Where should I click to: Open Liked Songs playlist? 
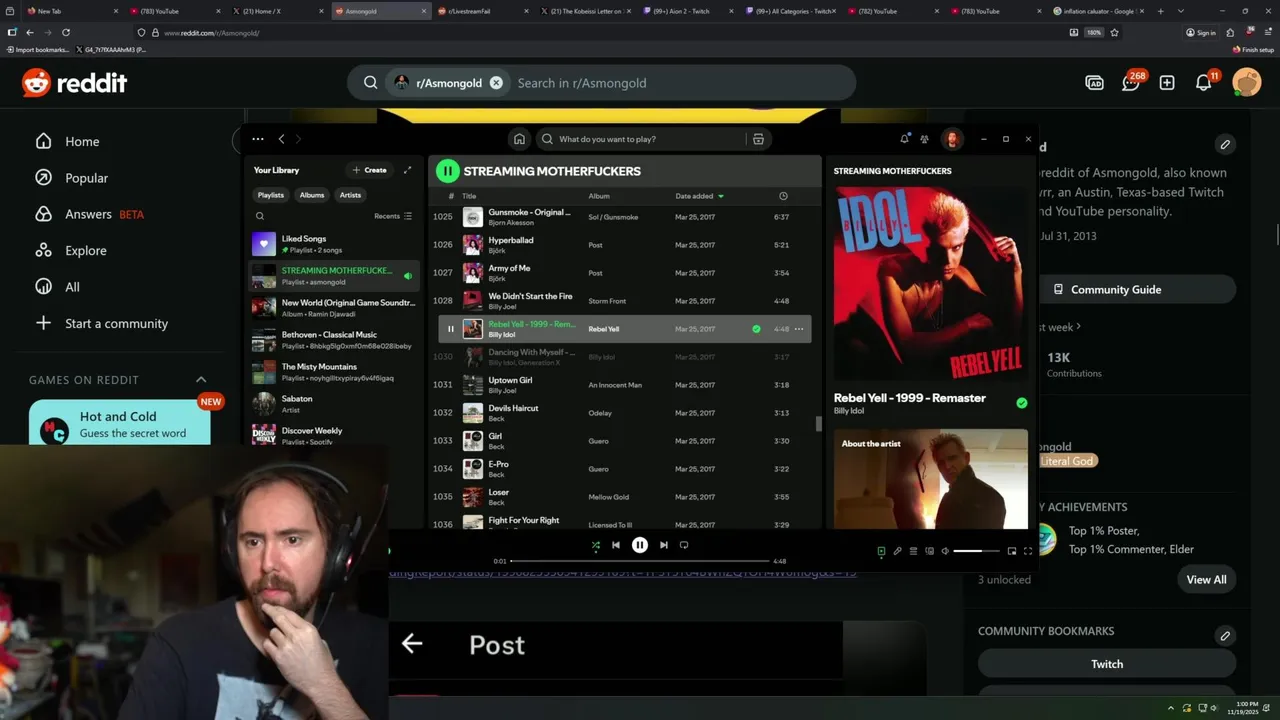tap(335, 244)
